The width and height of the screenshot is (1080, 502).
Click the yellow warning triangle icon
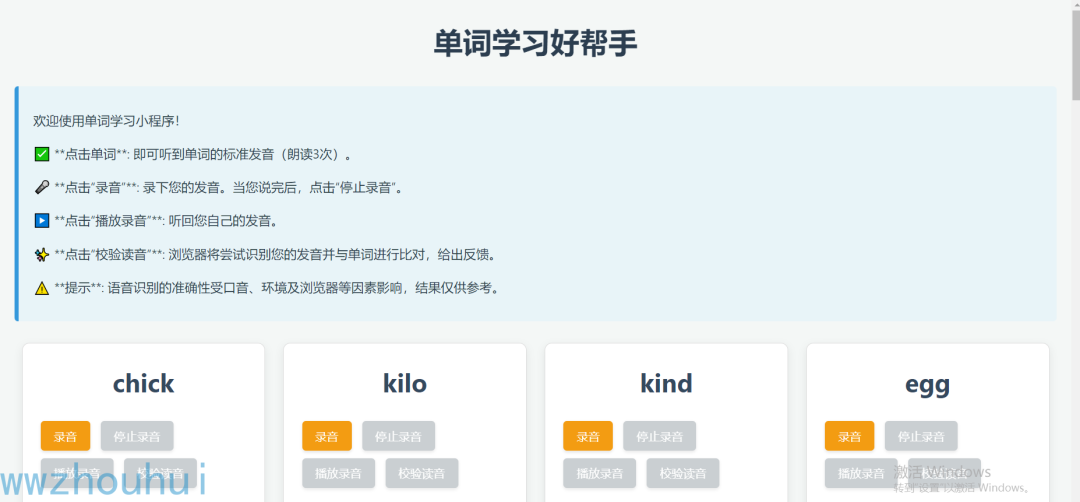[x=42, y=288]
